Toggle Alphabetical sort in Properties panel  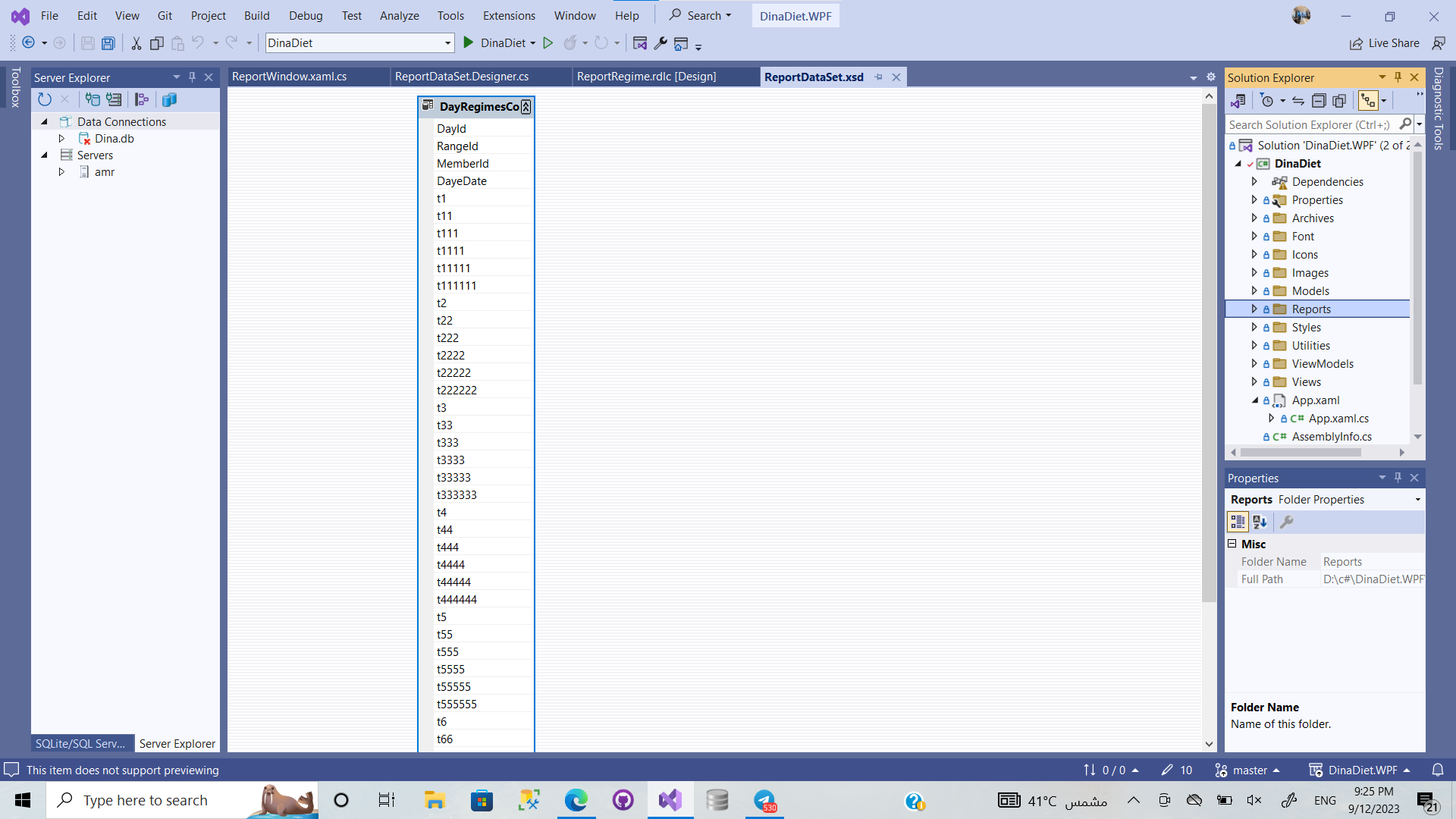(x=1260, y=522)
